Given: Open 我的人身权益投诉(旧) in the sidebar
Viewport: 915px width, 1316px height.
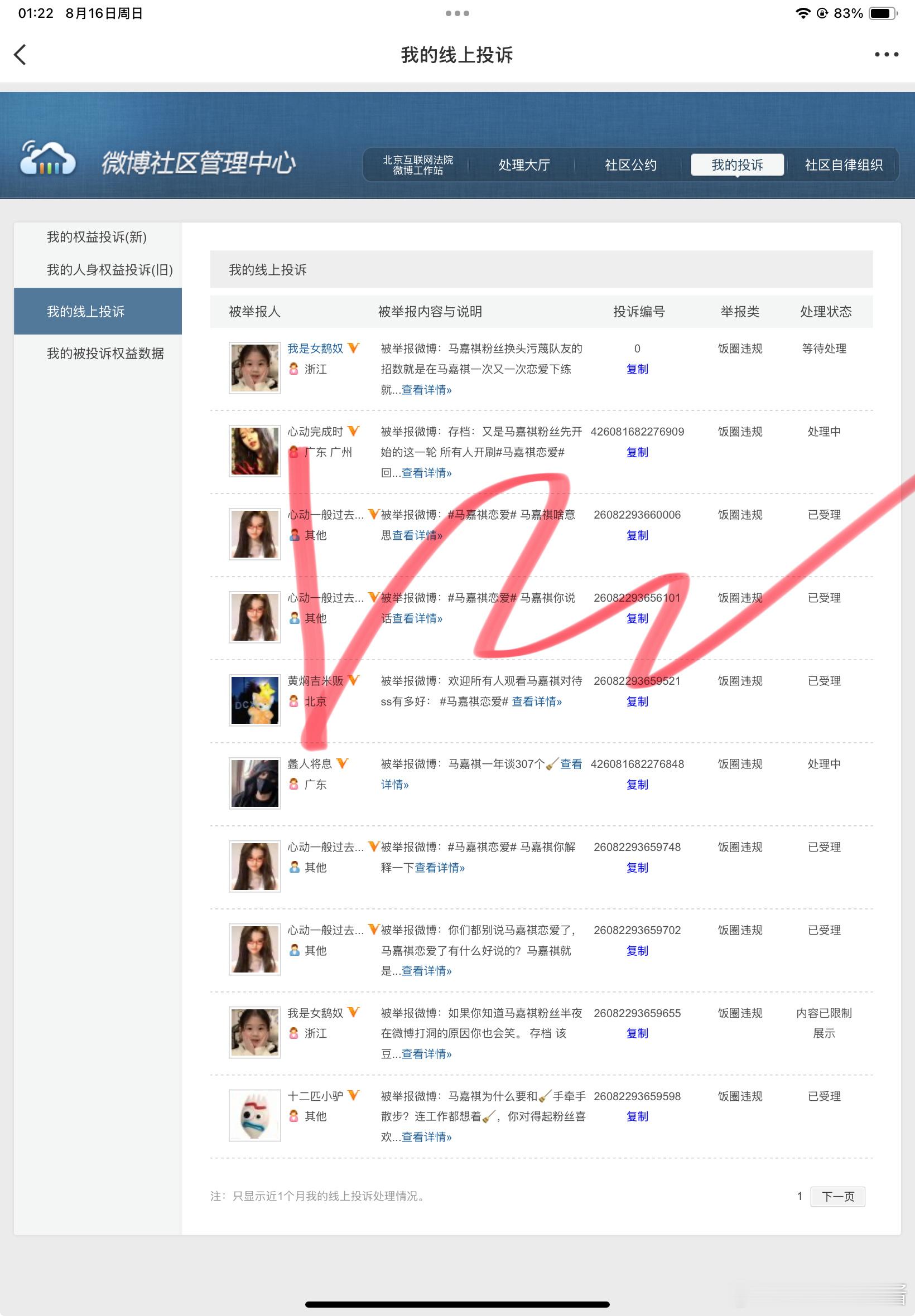Looking at the screenshot, I should click(109, 270).
